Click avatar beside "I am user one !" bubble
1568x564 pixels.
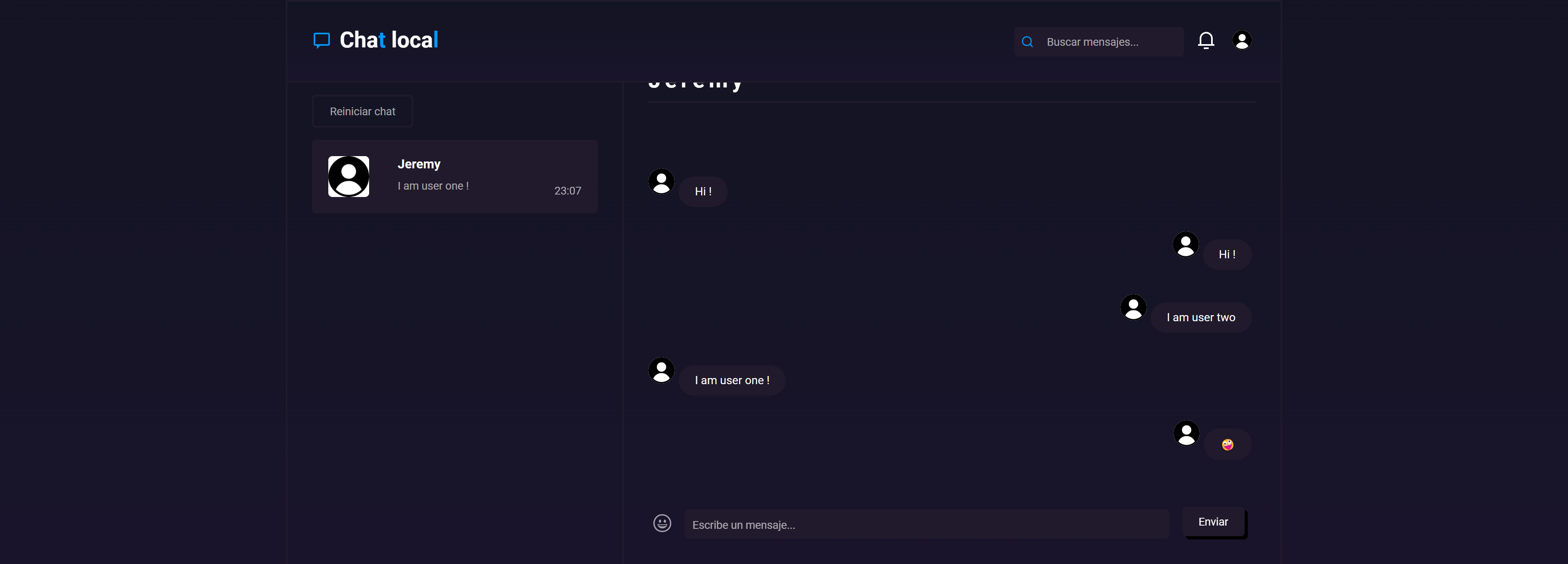click(661, 370)
